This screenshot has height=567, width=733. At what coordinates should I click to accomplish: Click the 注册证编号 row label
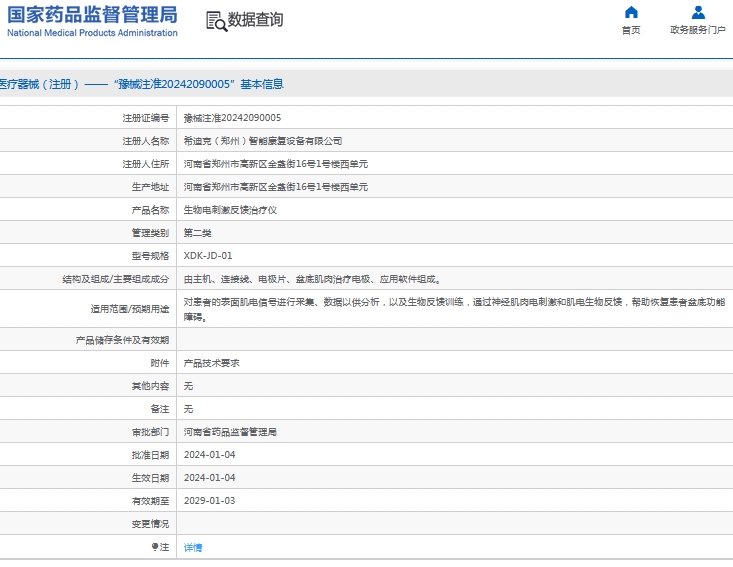click(x=146, y=118)
